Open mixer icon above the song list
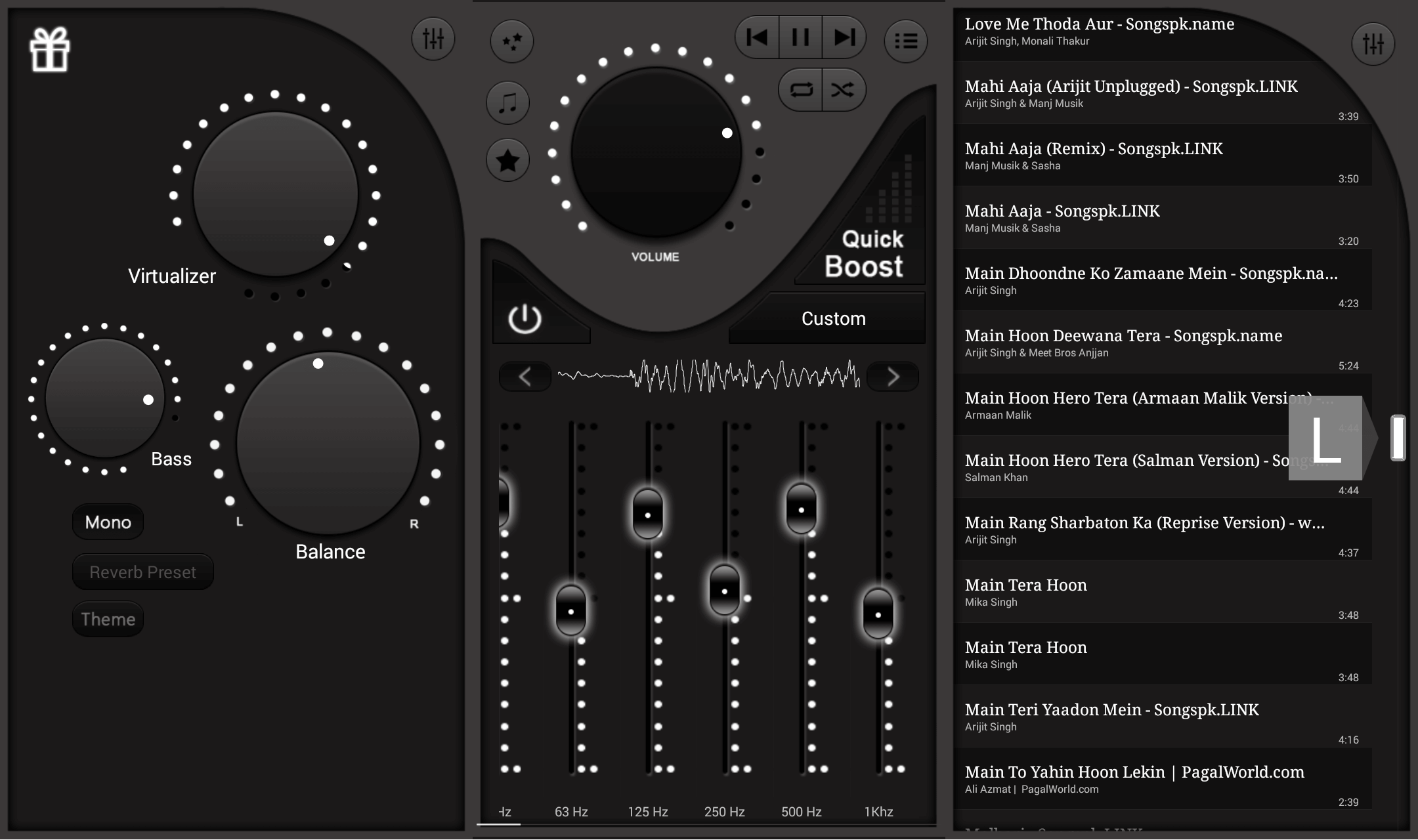The height and width of the screenshot is (840, 1418). click(x=1373, y=44)
